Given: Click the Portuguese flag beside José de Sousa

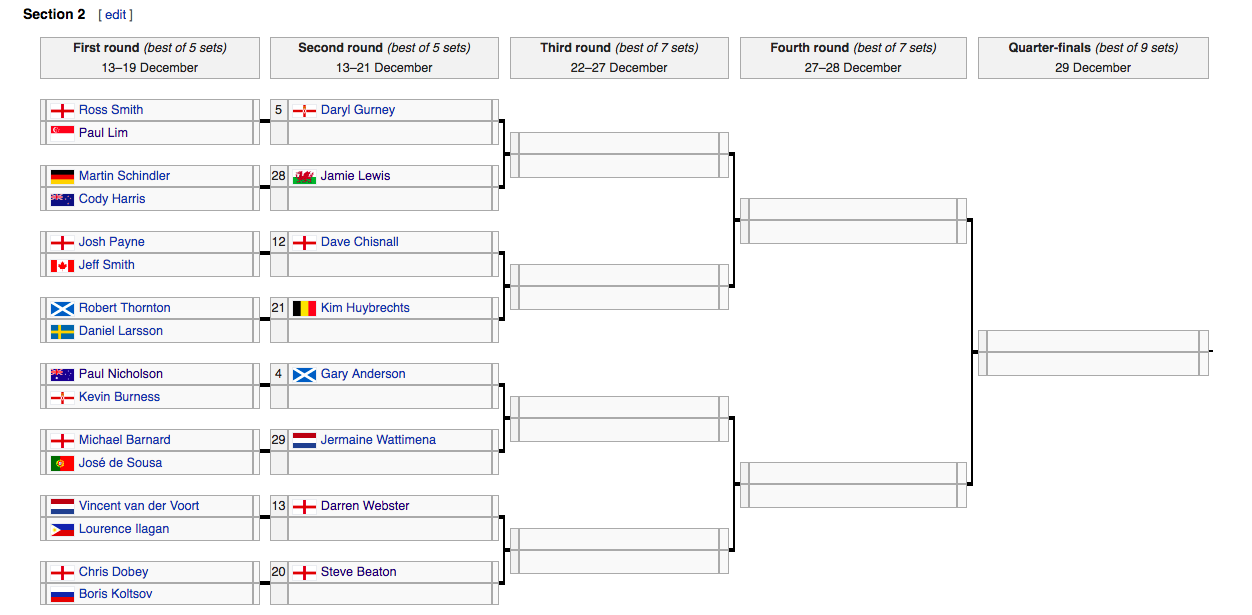Looking at the screenshot, I should click(x=62, y=463).
